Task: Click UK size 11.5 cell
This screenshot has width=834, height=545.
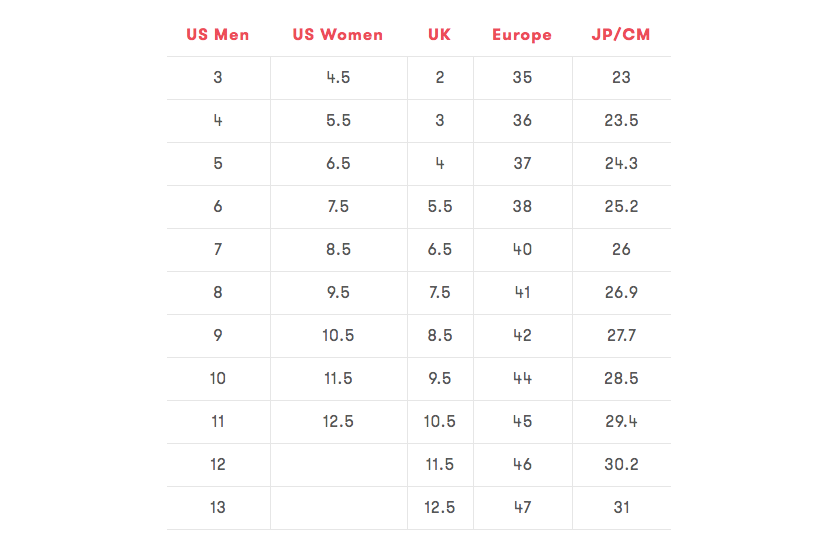Action: (x=440, y=465)
